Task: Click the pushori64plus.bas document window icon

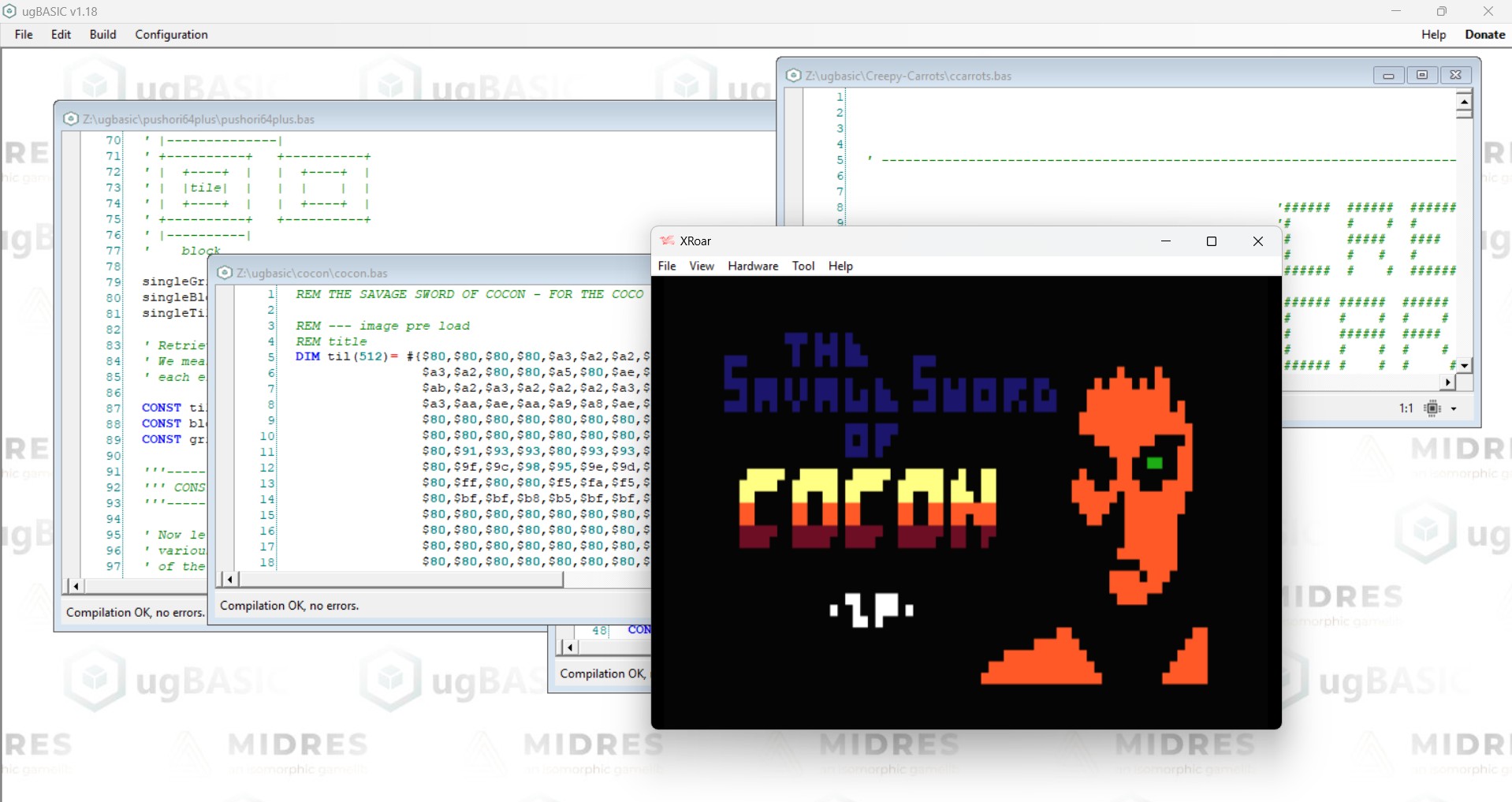Action: point(71,119)
